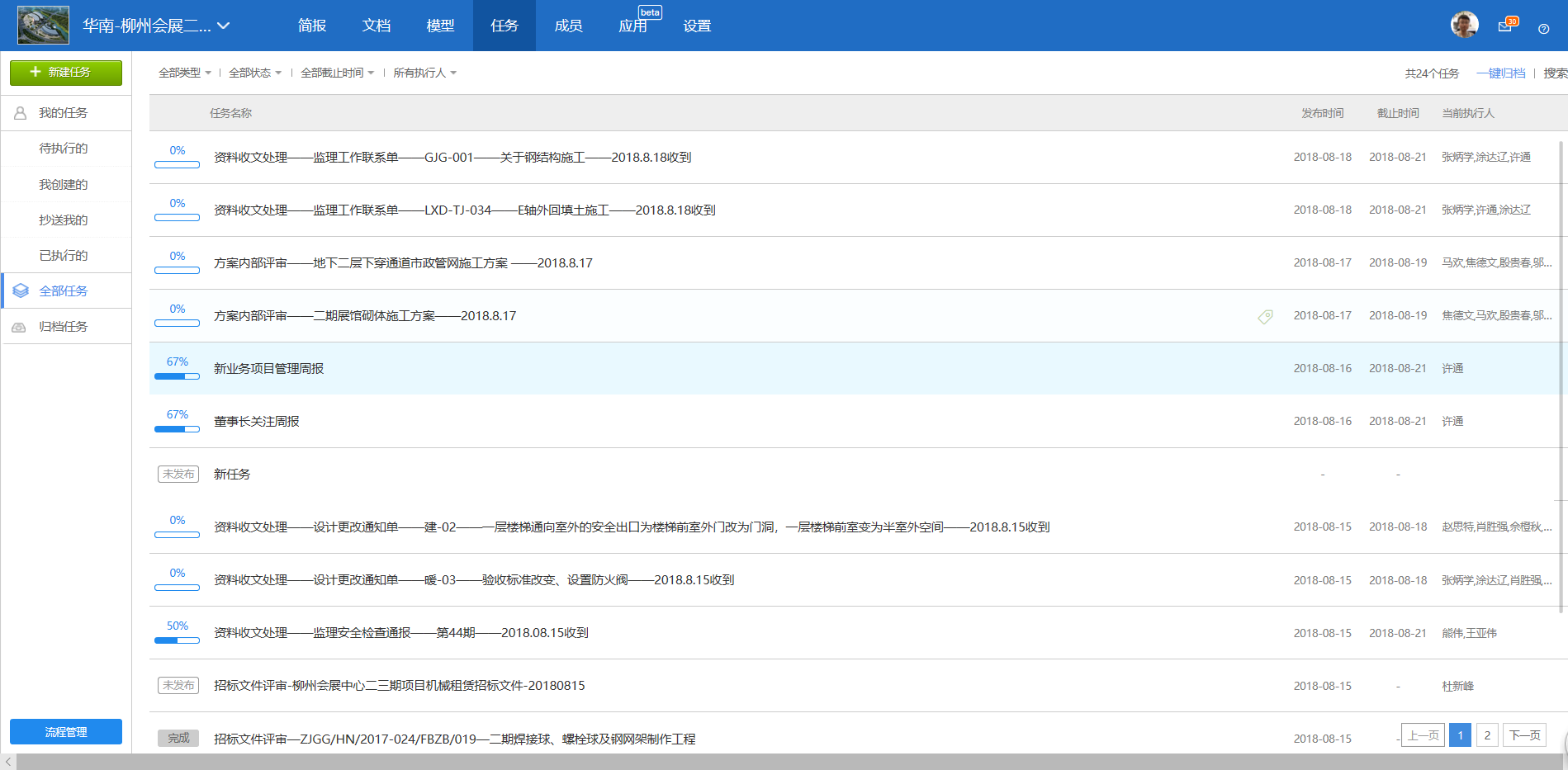Switch to the 成员 tab

pyautogui.click(x=568, y=26)
